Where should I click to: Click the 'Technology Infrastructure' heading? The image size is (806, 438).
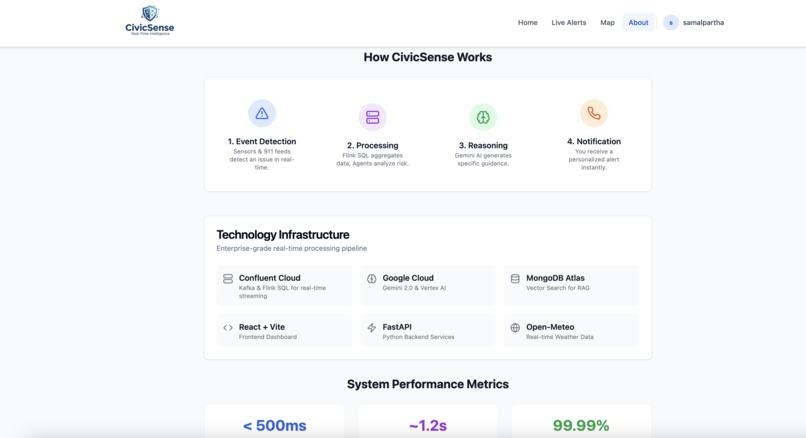tap(283, 235)
